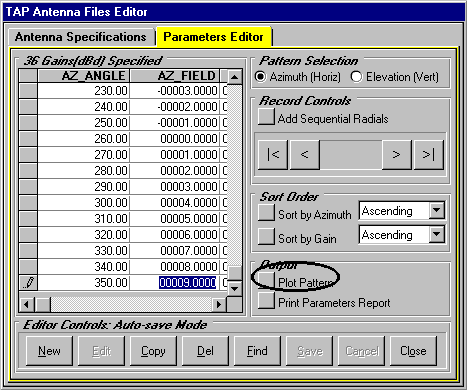The image size is (467, 390).
Task: Click the New button
Action: pyautogui.click(x=49, y=351)
